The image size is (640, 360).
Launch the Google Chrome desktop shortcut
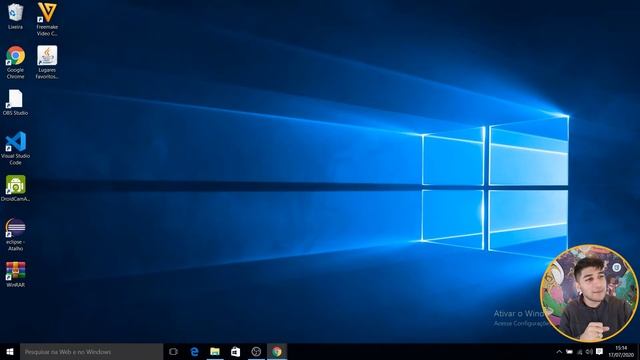pyautogui.click(x=15, y=62)
